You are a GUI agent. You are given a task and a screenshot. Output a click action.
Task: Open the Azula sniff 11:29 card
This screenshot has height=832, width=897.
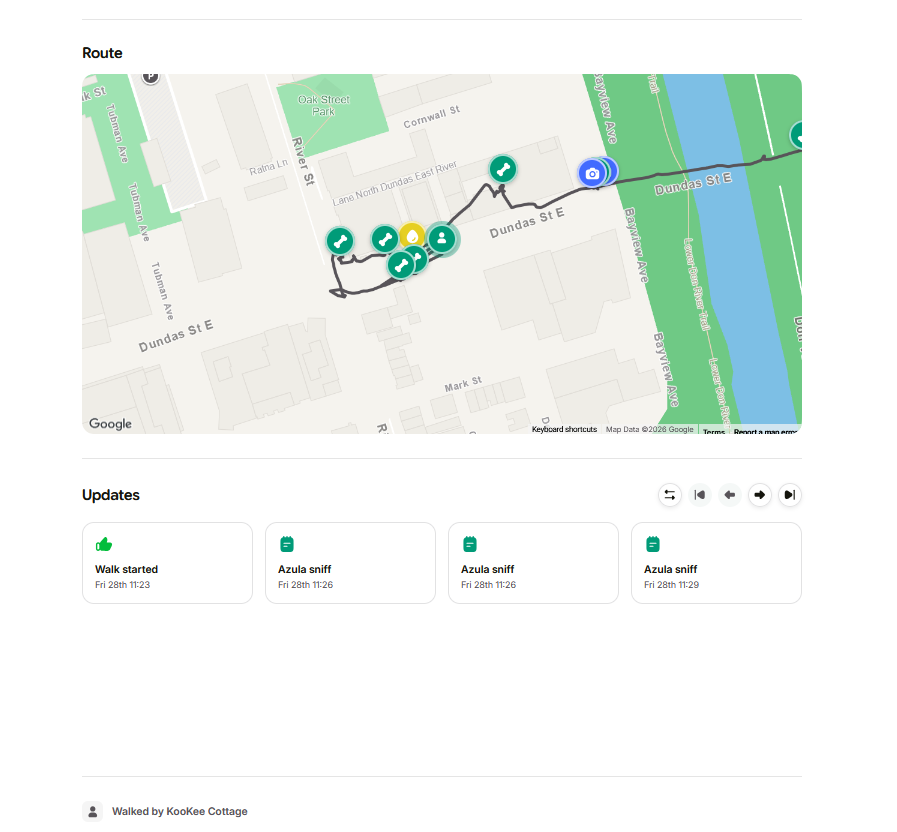coord(716,563)
